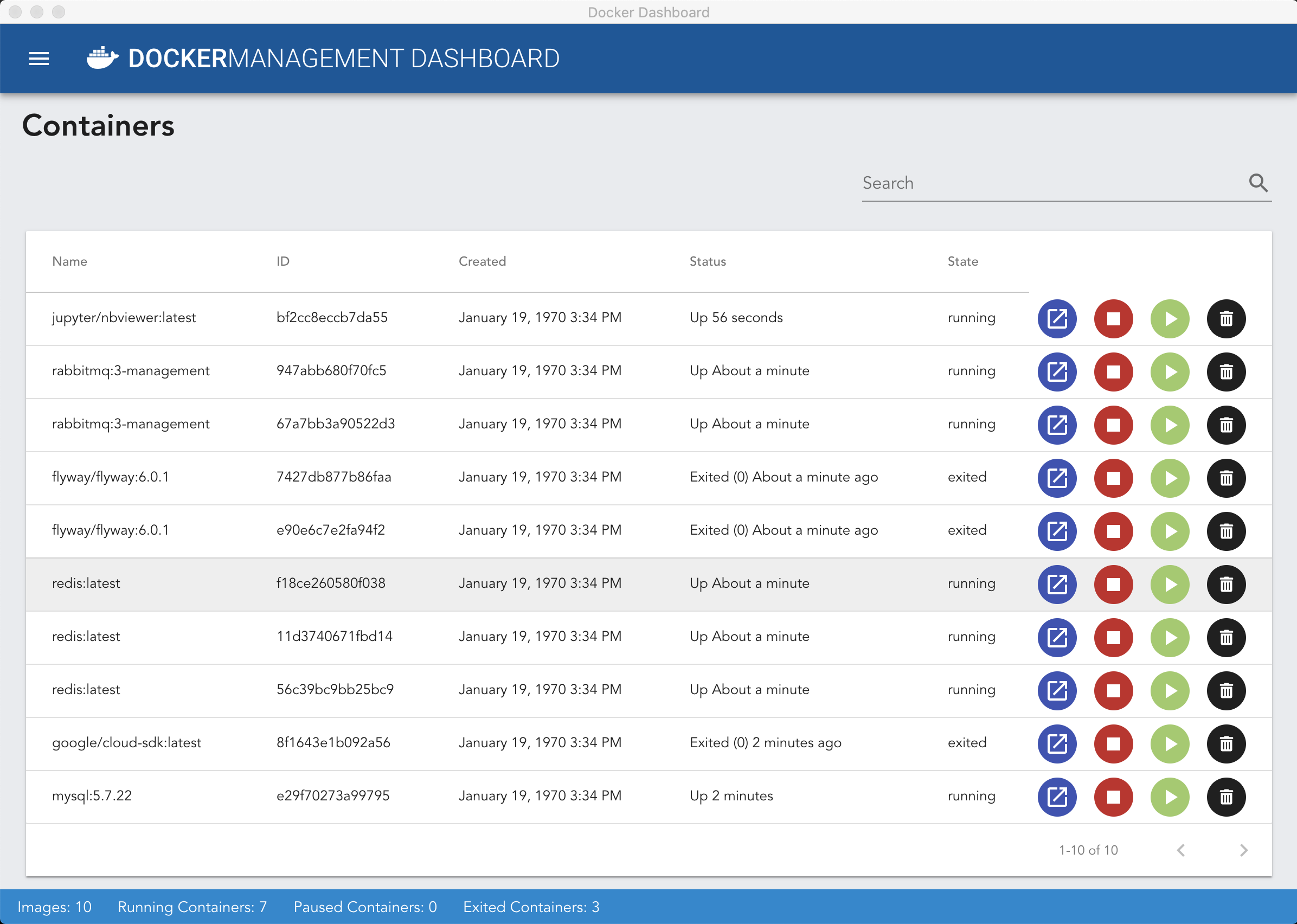Sort by the Created column header

pos(482,261)
